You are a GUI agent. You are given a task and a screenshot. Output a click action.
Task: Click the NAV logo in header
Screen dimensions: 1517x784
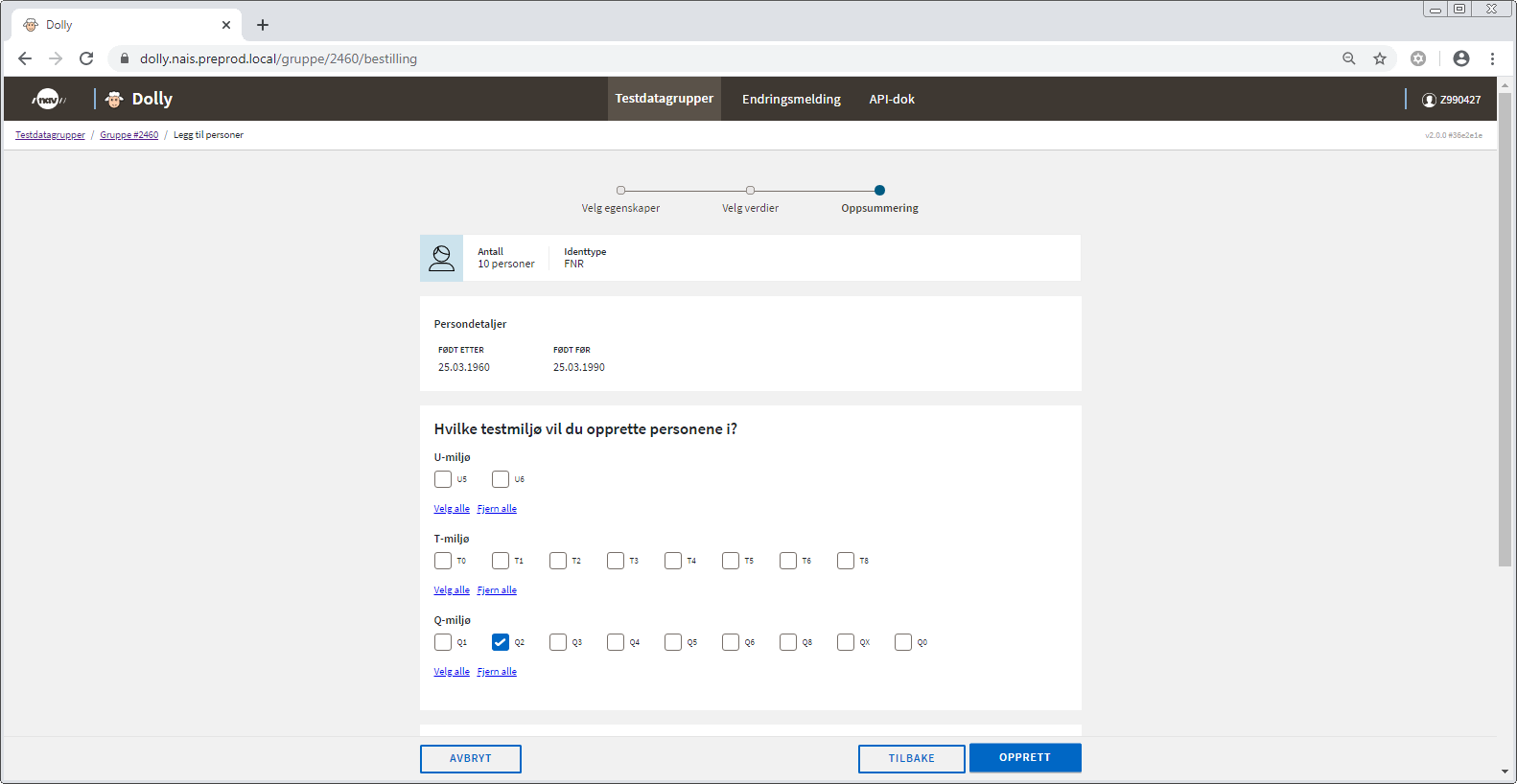[x=49, y=99]
